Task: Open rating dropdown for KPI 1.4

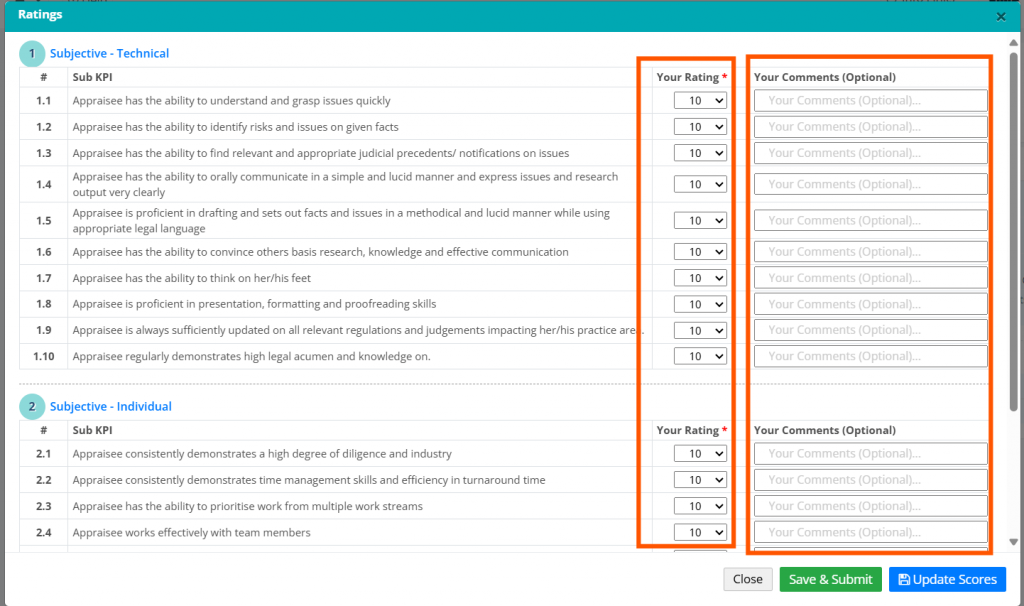Action: (700, 185)
